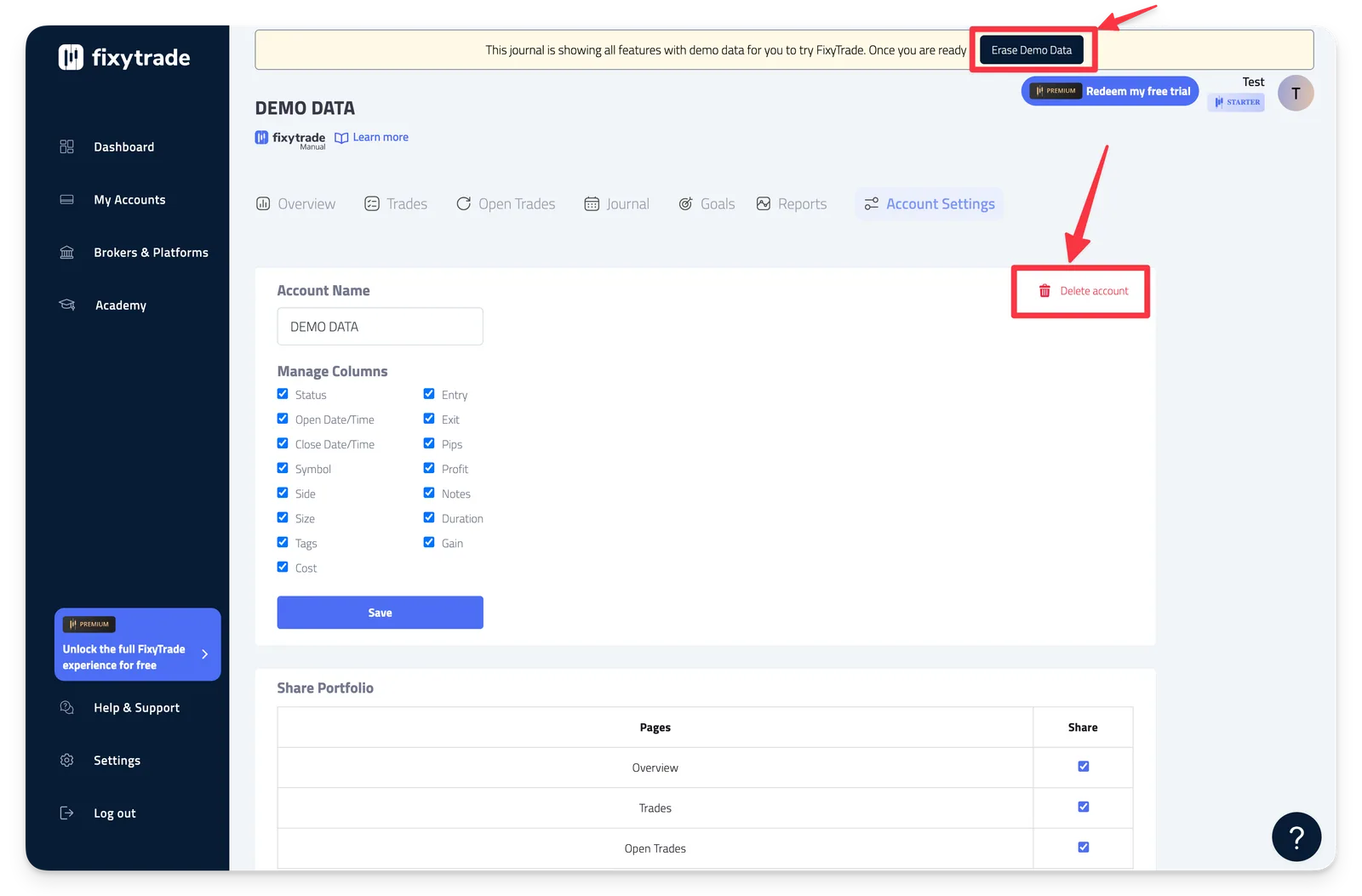The height and width of the screenshot is (896, 1362).
Task: Toggle the Size column checkbox
Action: point(283,517)
